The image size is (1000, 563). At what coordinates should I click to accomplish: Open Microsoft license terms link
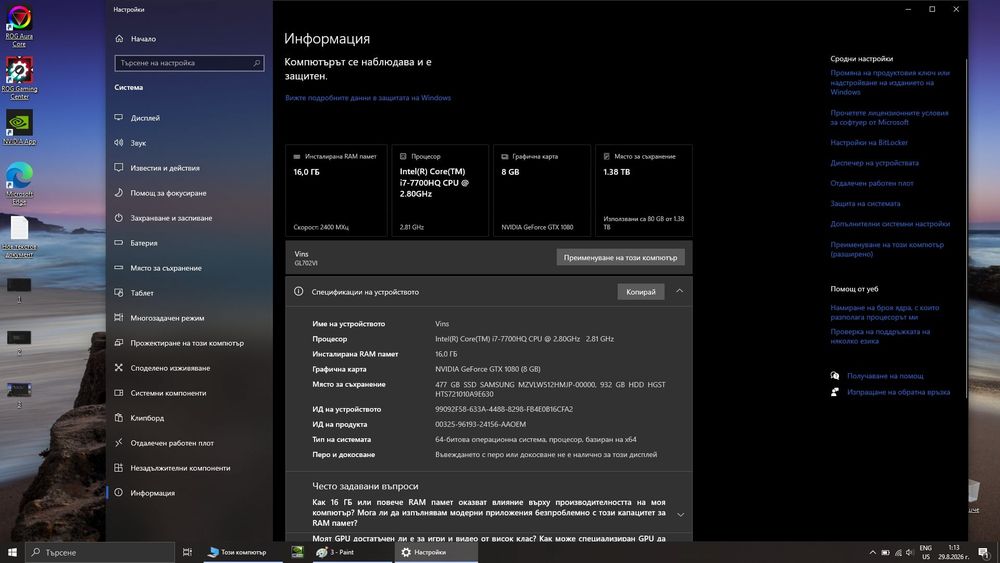[889, 117]
